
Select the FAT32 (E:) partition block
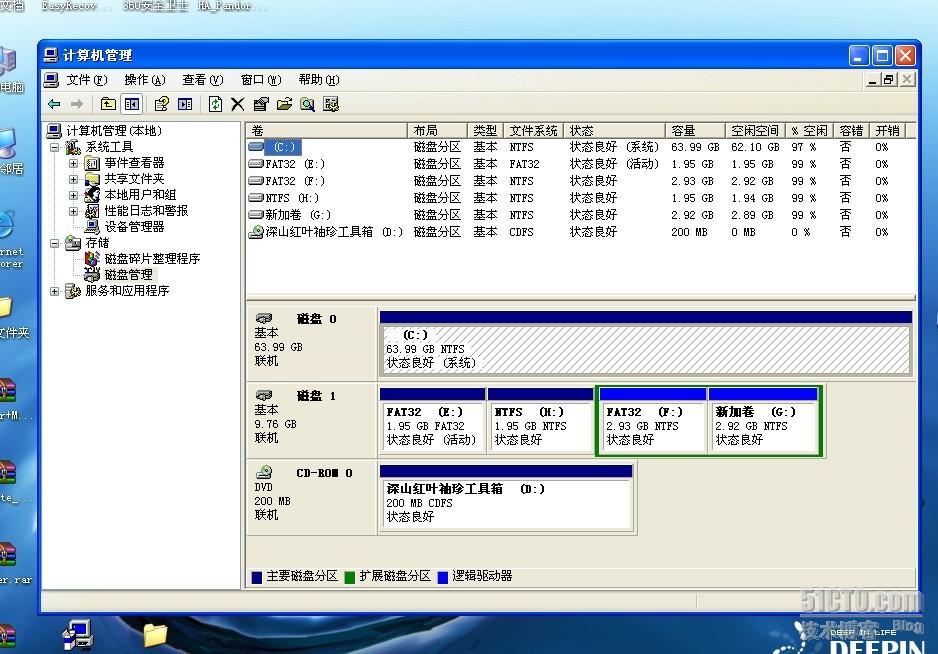pos(432,421)
